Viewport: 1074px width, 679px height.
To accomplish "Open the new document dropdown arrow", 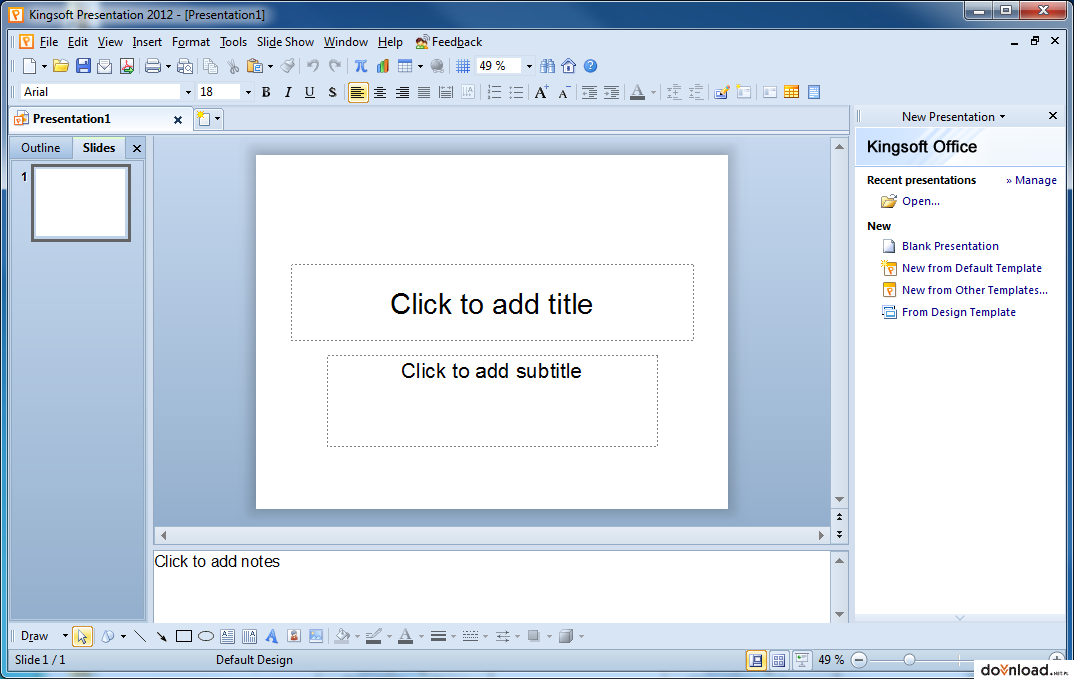I will coord(44,66).
